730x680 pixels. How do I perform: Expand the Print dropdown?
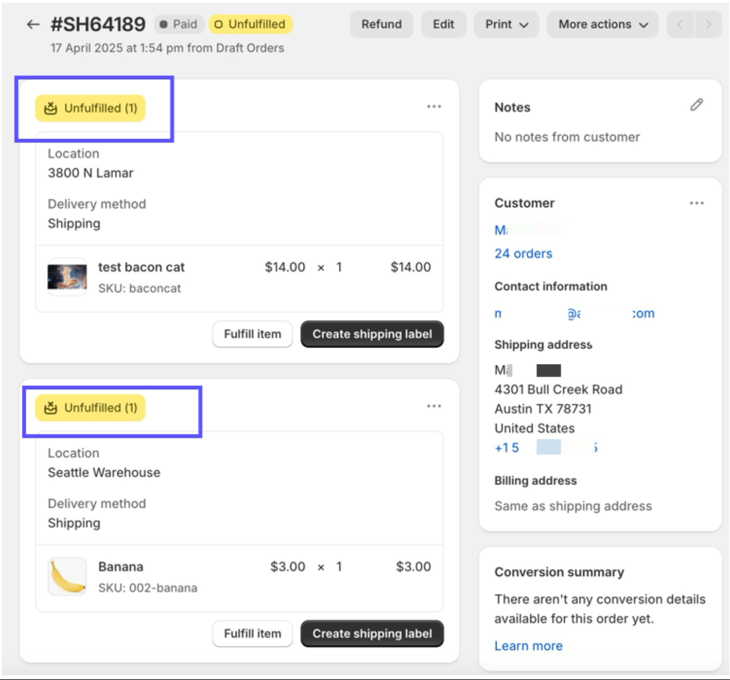pyautogui.click(x=507, y=24)
